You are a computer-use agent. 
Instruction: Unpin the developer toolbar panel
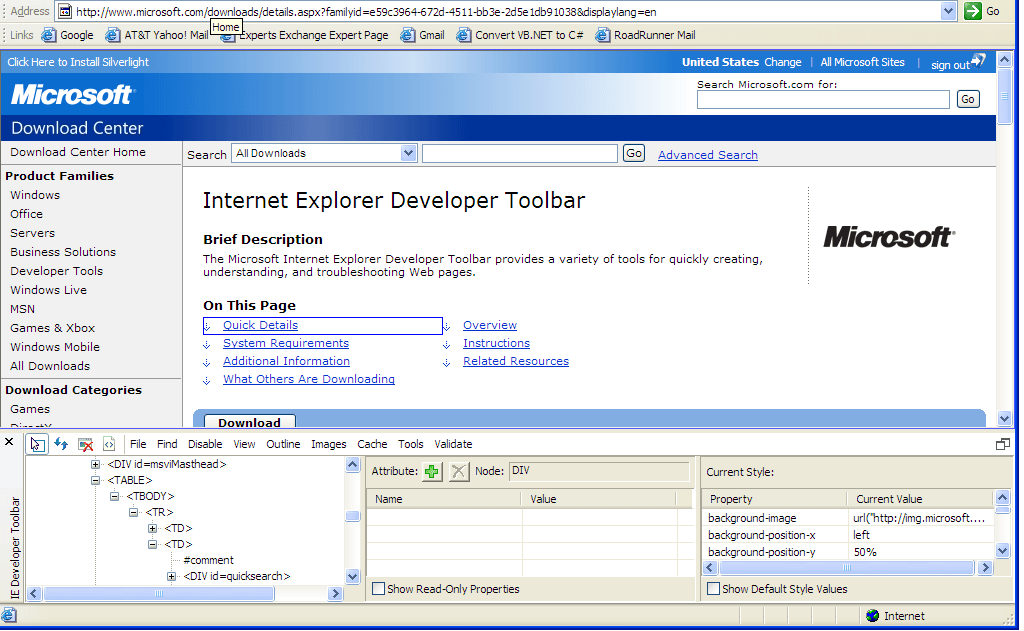1002,444
